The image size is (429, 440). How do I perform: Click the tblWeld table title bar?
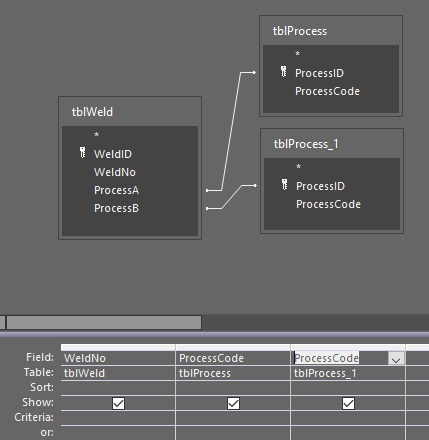tap(130, 112)
